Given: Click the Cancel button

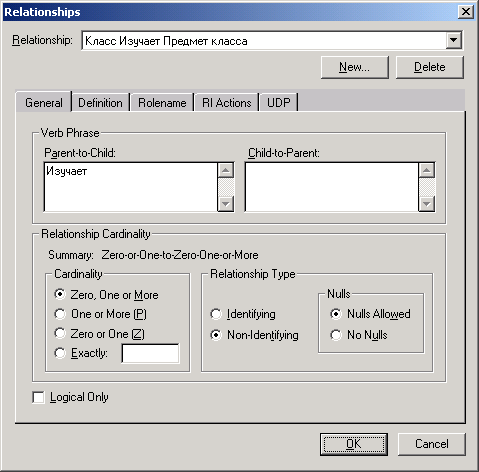Looking at the screenshot, I should tap(432, 444).
